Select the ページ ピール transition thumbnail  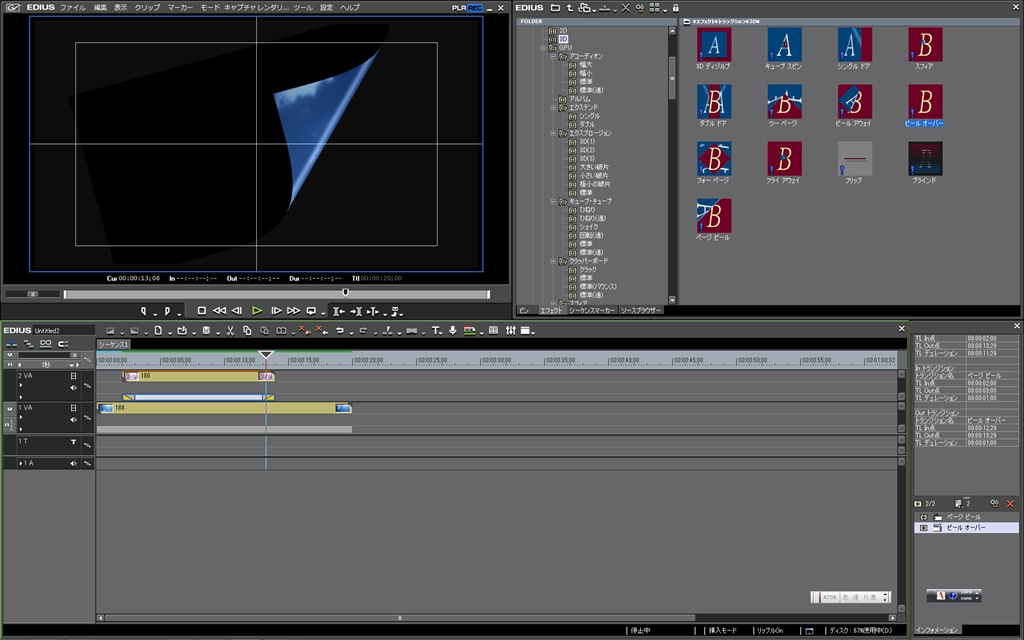click(x=714, y=216)
